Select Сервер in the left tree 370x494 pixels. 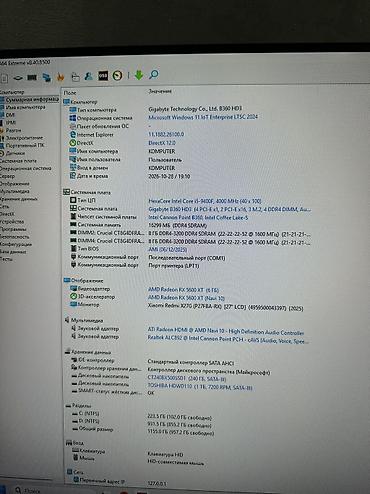7,176
